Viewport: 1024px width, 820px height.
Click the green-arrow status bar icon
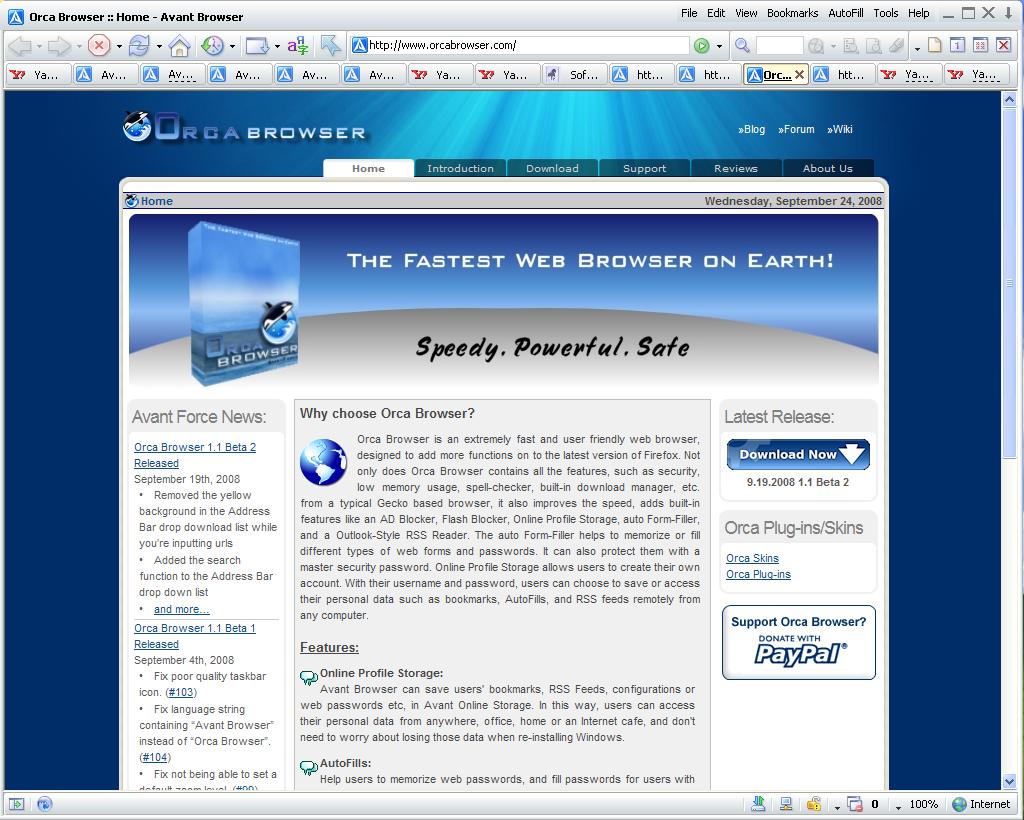(16, 804)
